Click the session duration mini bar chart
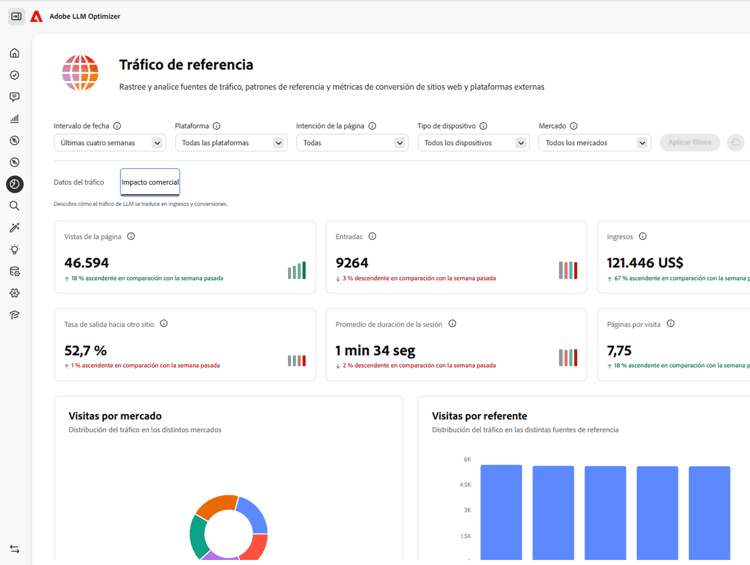Screen dimensions: 750x565 point(568,358)
